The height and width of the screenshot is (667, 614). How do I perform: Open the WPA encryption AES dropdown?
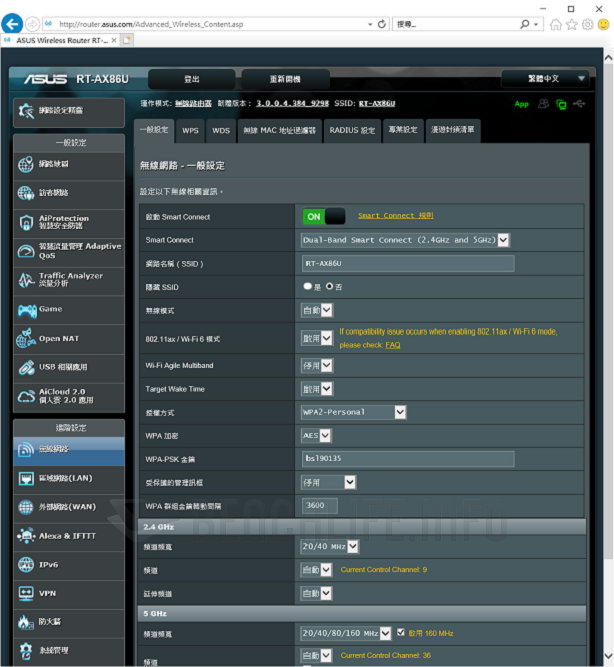pos(316,435)
